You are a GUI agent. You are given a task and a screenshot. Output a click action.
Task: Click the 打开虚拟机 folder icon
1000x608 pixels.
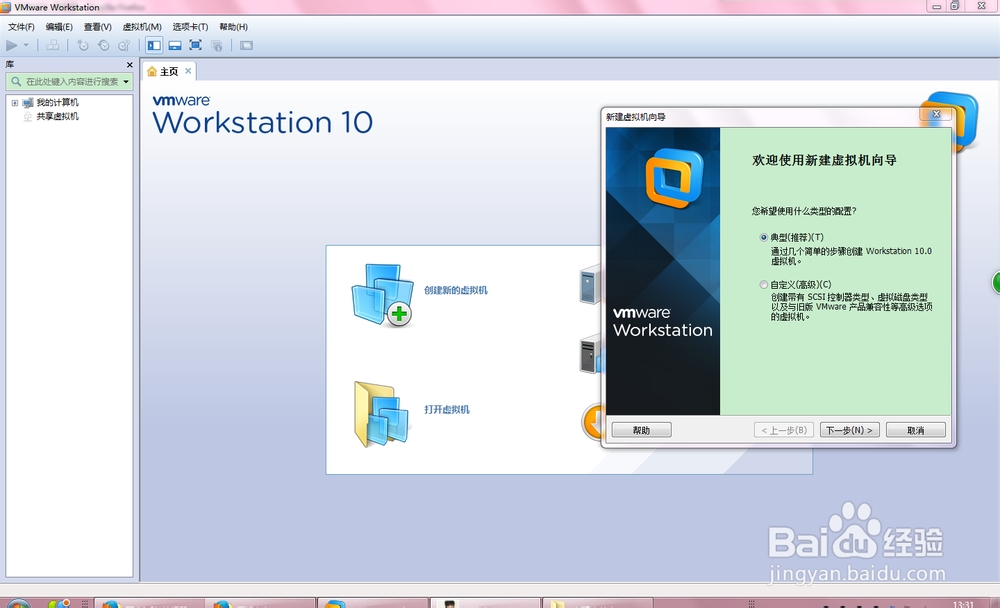point(381,413)
